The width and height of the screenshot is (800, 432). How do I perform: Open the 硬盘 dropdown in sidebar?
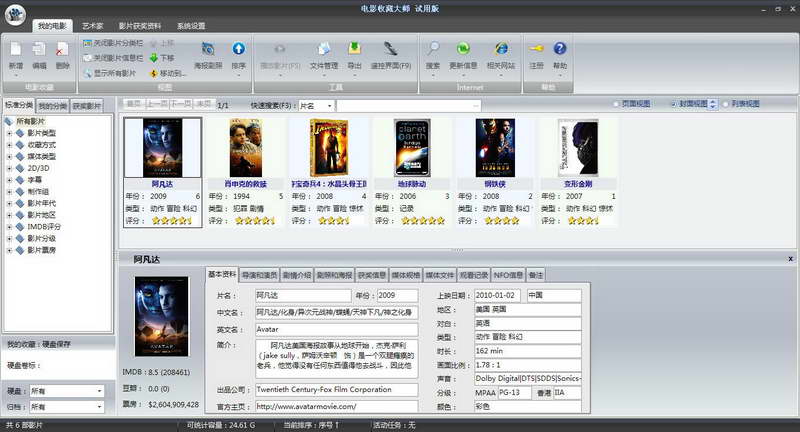[66, 391]
